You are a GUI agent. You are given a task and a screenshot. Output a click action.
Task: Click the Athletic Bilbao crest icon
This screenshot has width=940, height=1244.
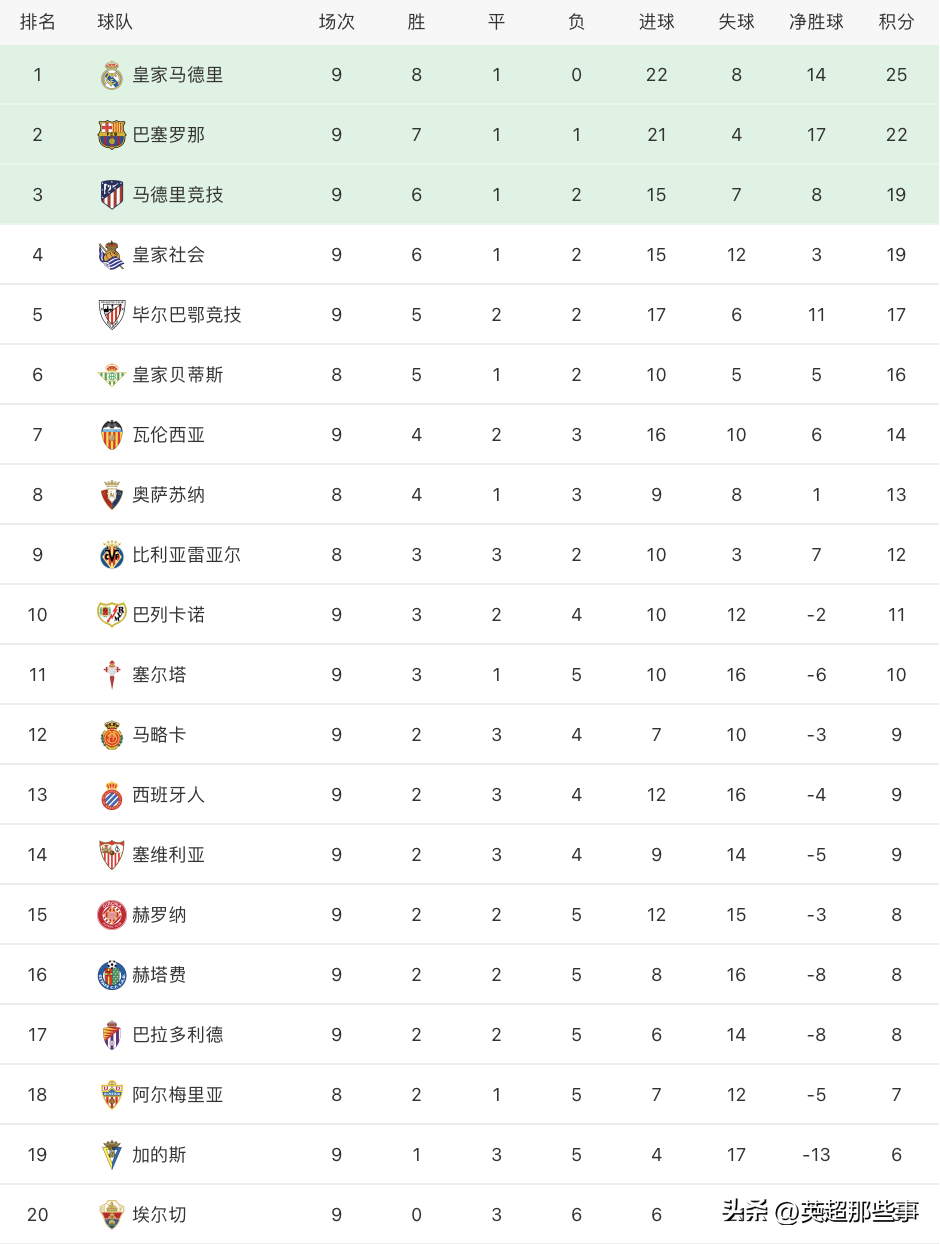112,315
